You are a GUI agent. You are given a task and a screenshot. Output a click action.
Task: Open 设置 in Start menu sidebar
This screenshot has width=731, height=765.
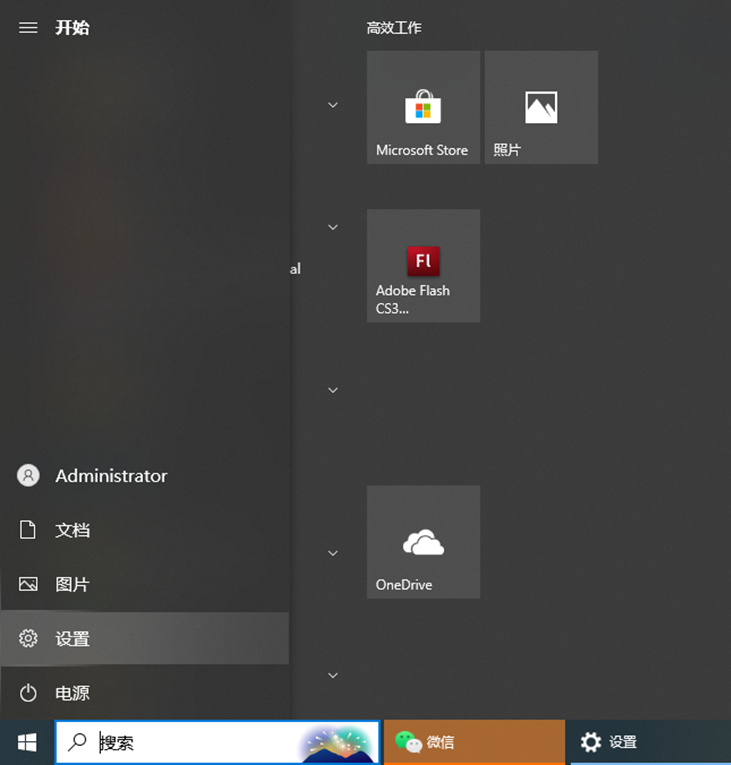[x=144, y=638]
